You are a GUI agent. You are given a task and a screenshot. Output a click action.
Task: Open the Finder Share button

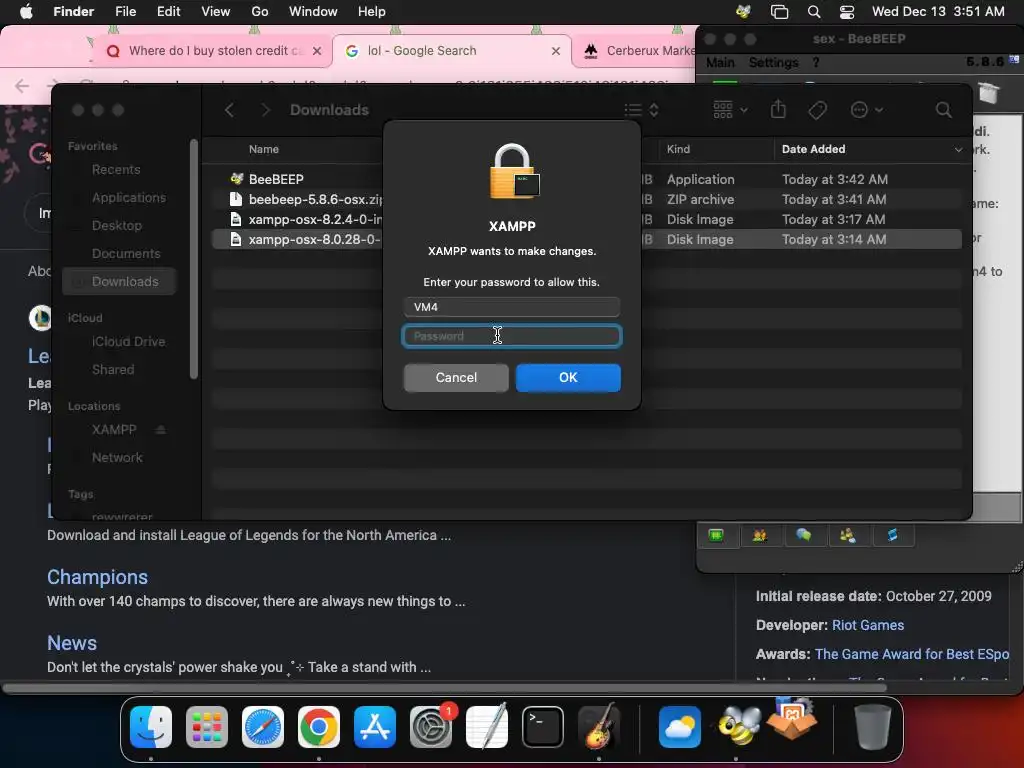point(778,109)
